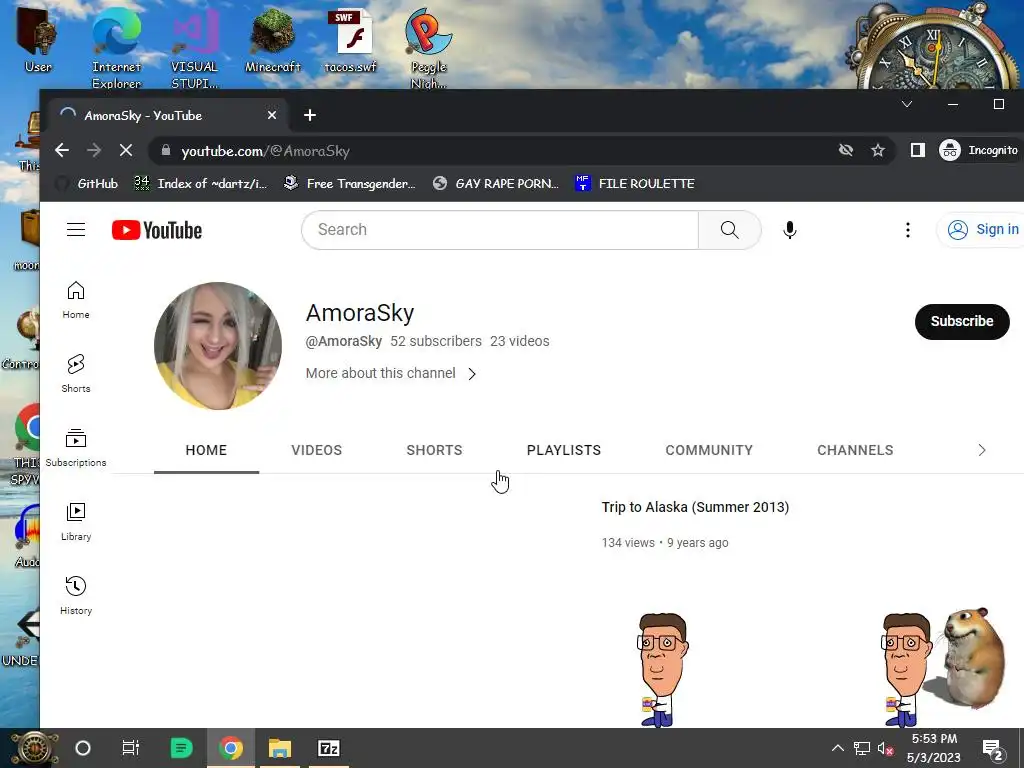
Task: Switch to CHANNELS tab
Action: [x=855, y=450]
